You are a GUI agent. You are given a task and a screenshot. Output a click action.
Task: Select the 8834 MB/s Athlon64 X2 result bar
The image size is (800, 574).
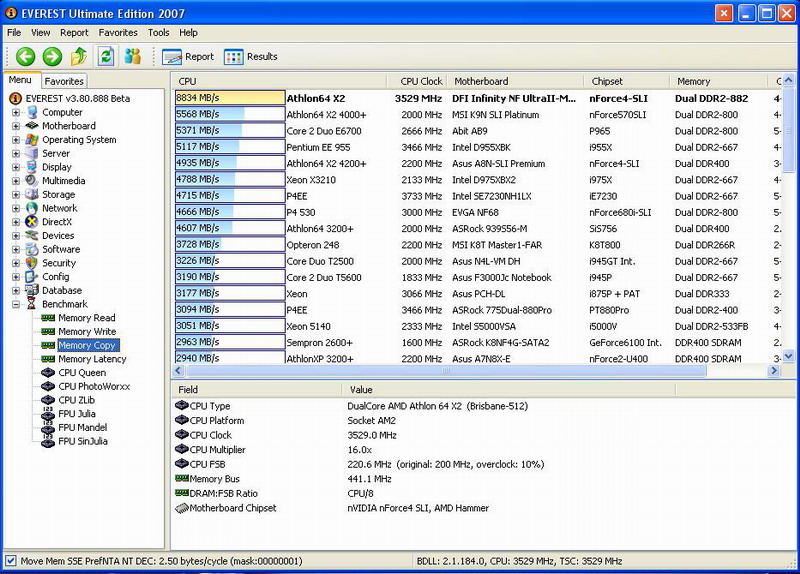coord(230,98)
